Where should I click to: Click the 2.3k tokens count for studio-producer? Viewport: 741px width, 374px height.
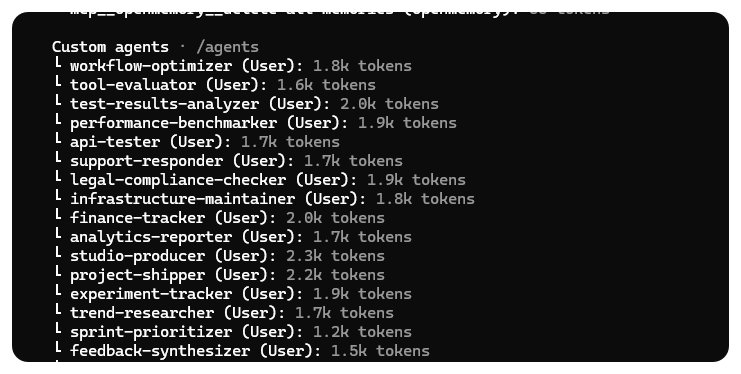[335, 256]
